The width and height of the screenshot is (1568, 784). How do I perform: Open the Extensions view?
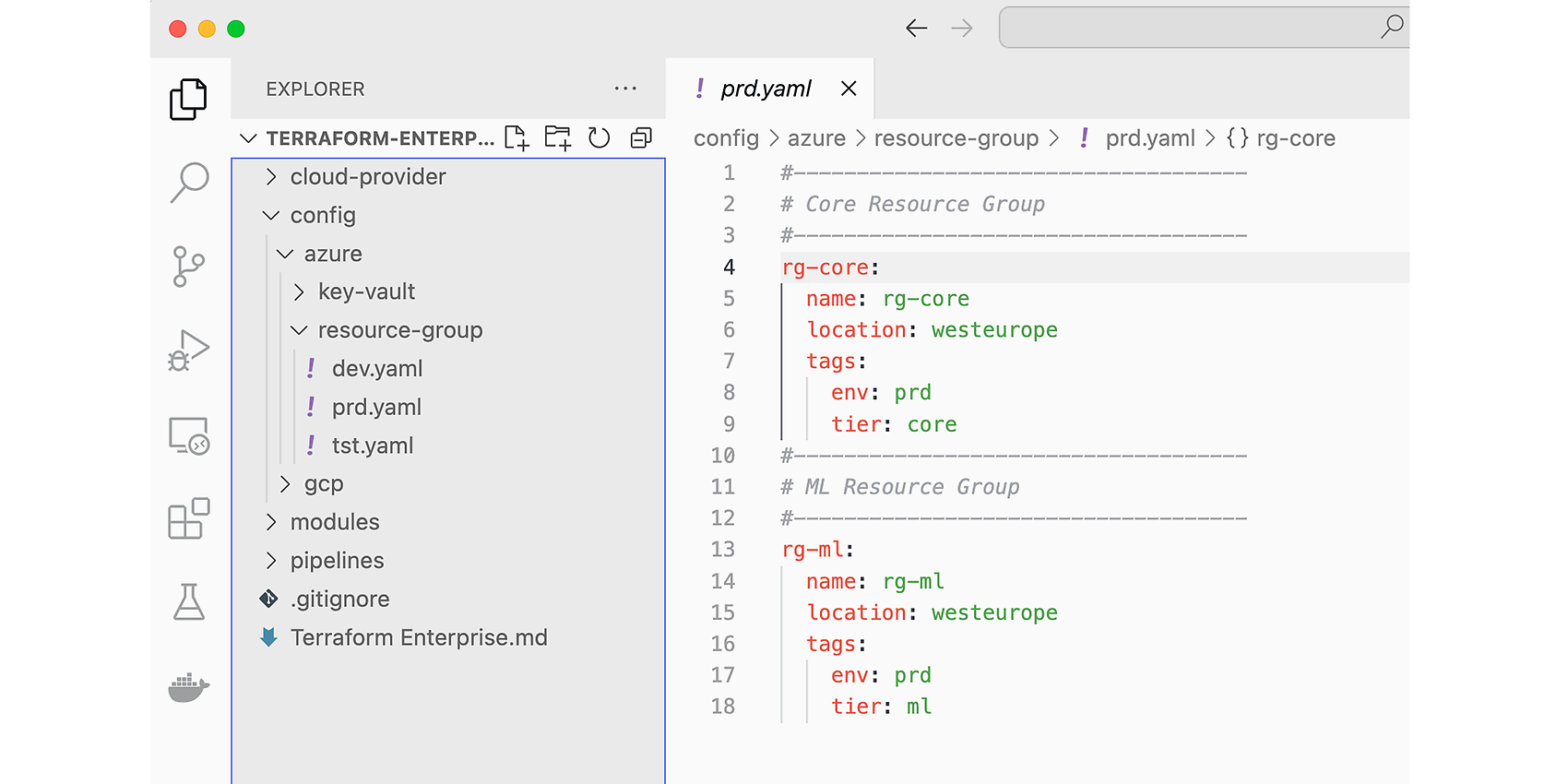188,519
